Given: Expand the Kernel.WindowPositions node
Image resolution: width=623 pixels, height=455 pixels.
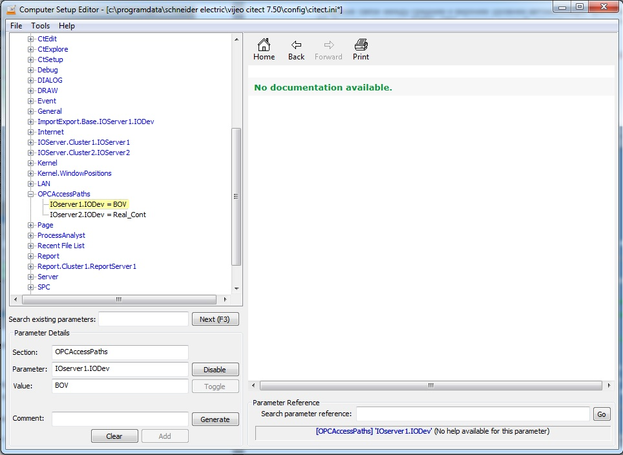Looking at the screenshot, I should tap(31, 173).
